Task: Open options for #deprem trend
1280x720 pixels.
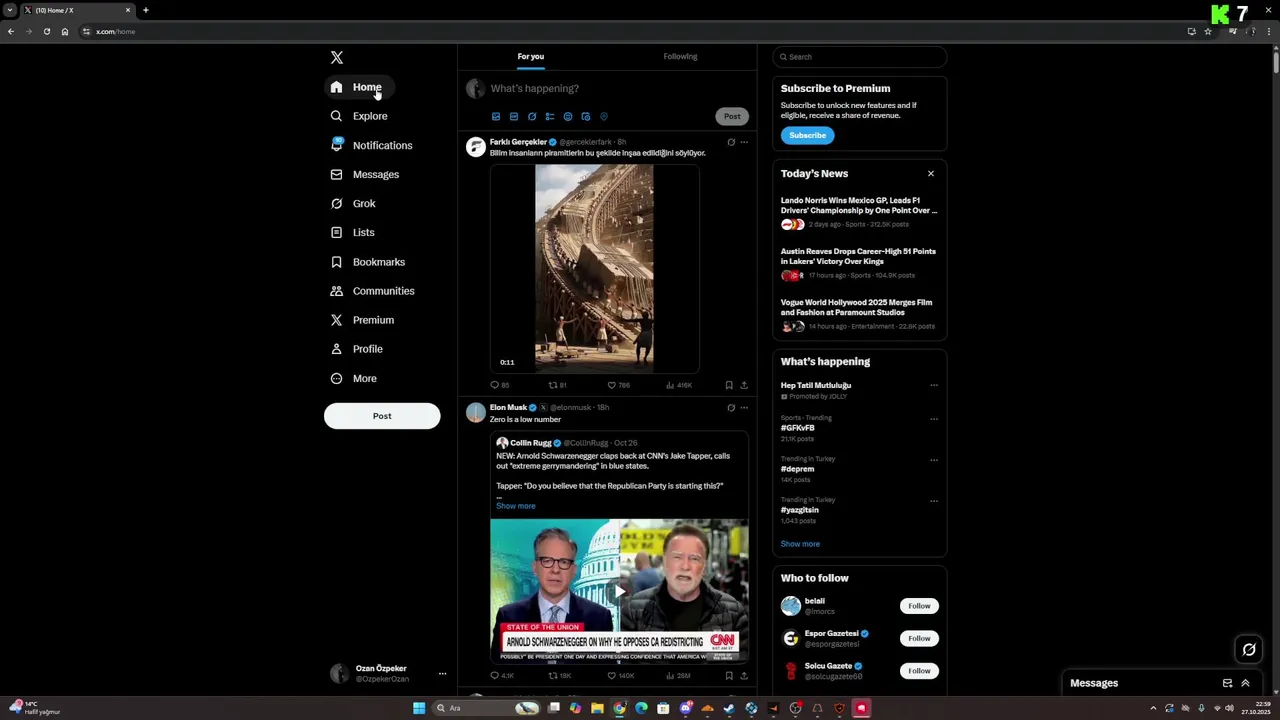Action: point(933,460)
